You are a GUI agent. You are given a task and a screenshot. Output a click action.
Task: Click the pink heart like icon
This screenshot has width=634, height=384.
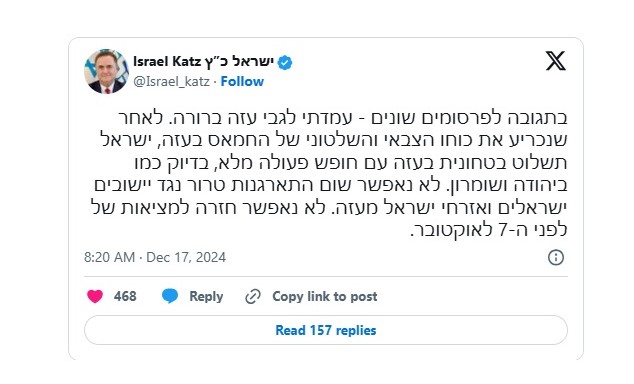pos(95,296)
